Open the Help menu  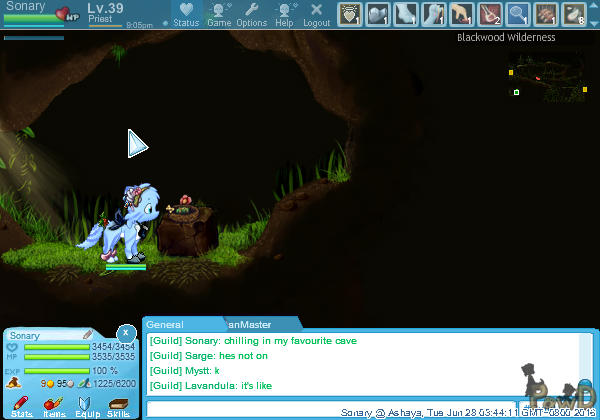[284, 14]
